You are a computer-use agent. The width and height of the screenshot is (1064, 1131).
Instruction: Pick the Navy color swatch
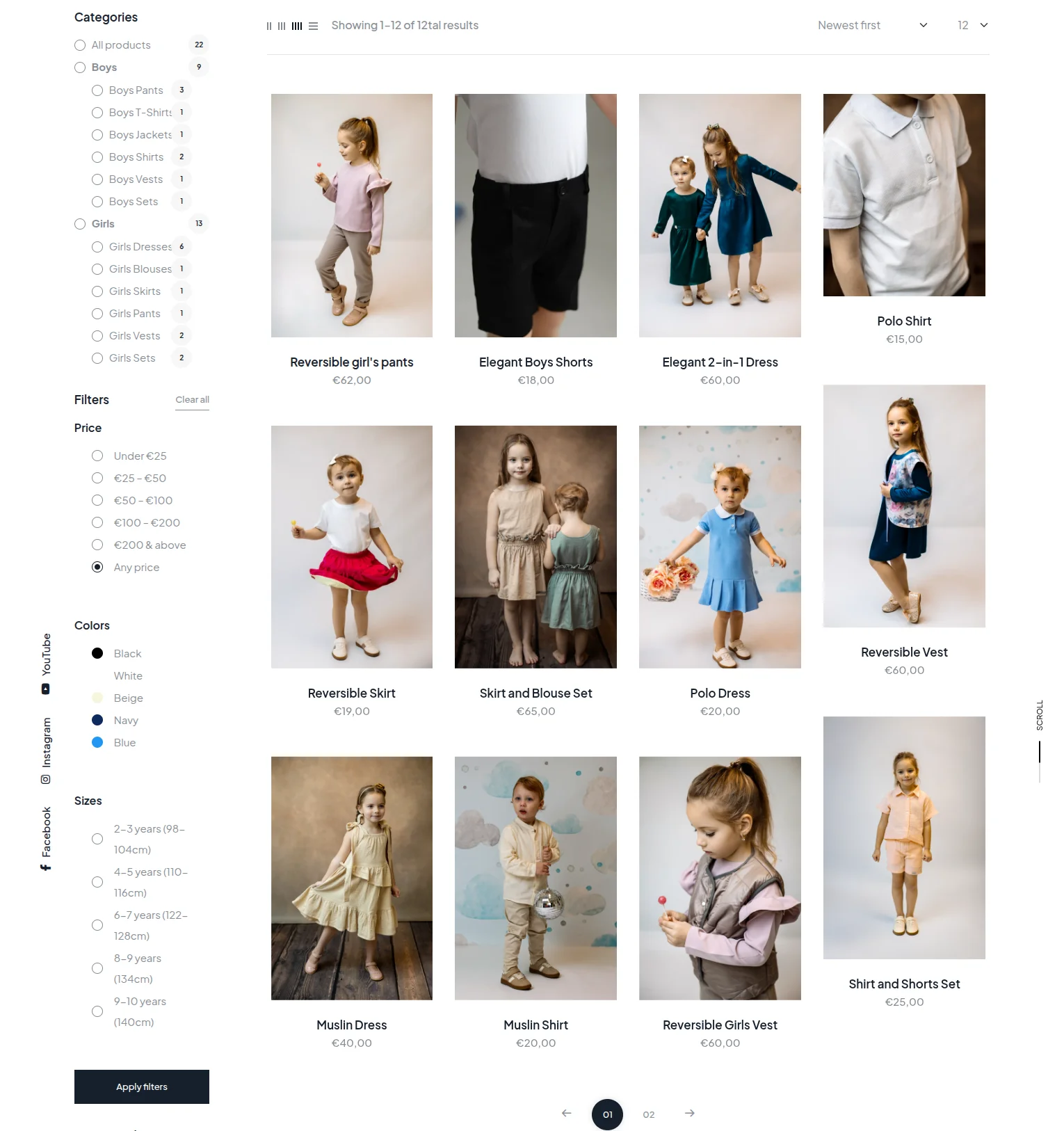point(97,720)
